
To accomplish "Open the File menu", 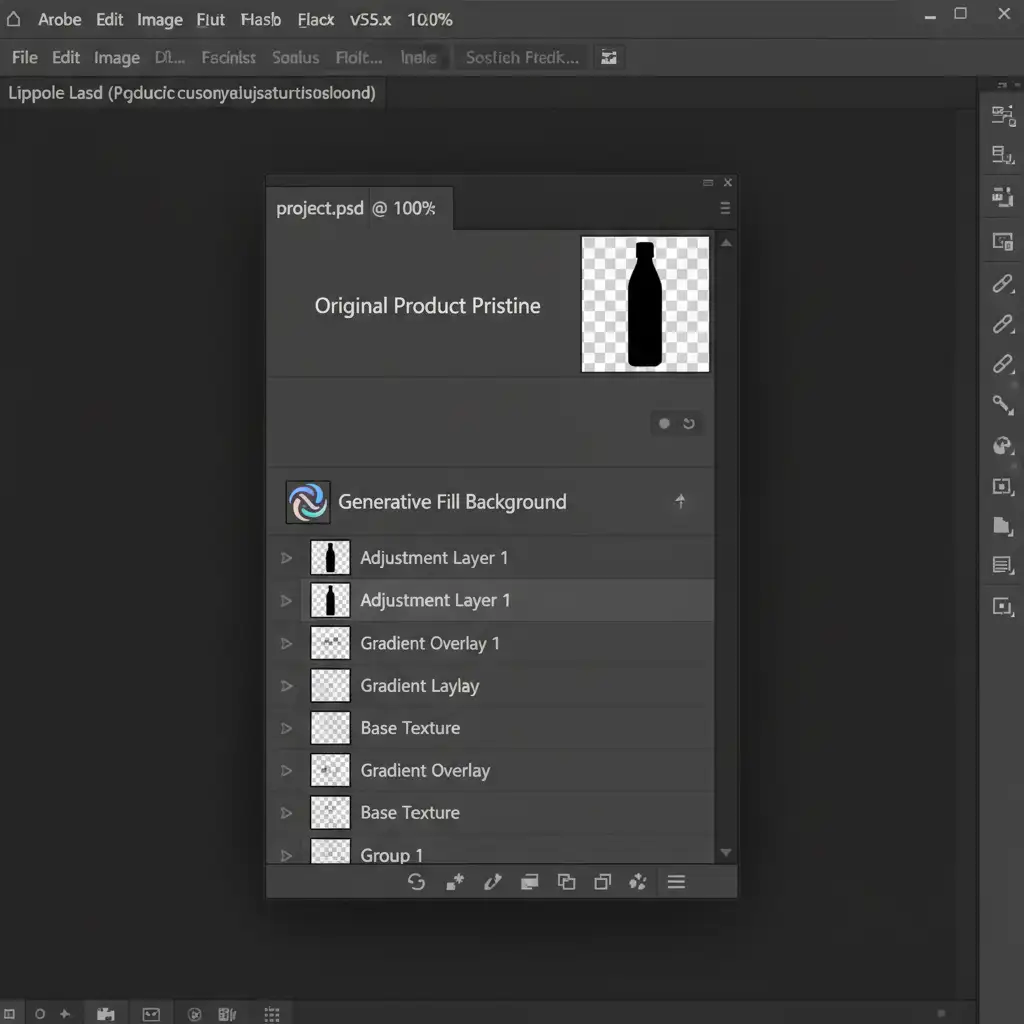I will tap(24, 58).
